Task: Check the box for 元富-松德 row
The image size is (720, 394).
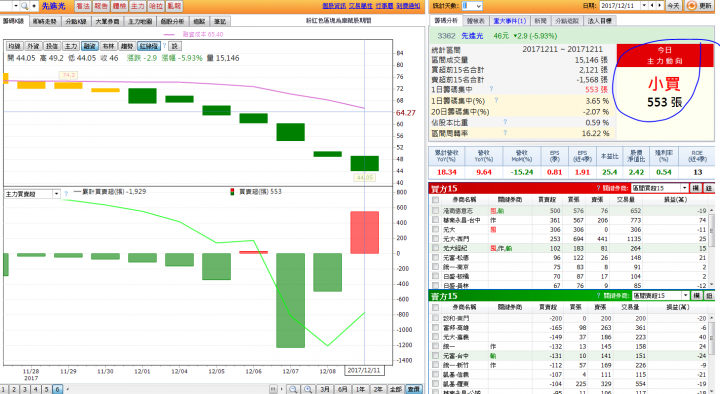Action: click(x=435, y=257)
